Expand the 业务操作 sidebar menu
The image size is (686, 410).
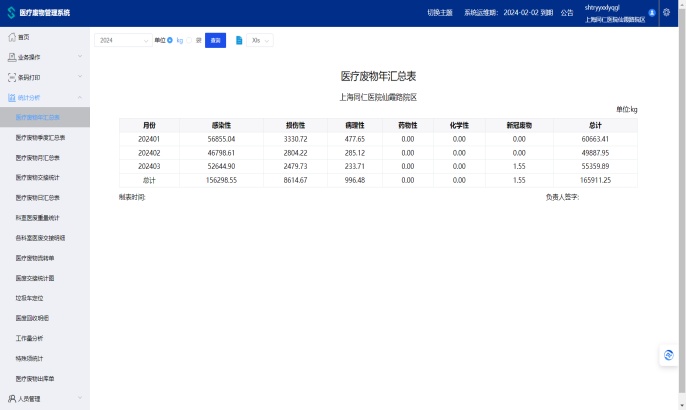(x=44, y=57)
